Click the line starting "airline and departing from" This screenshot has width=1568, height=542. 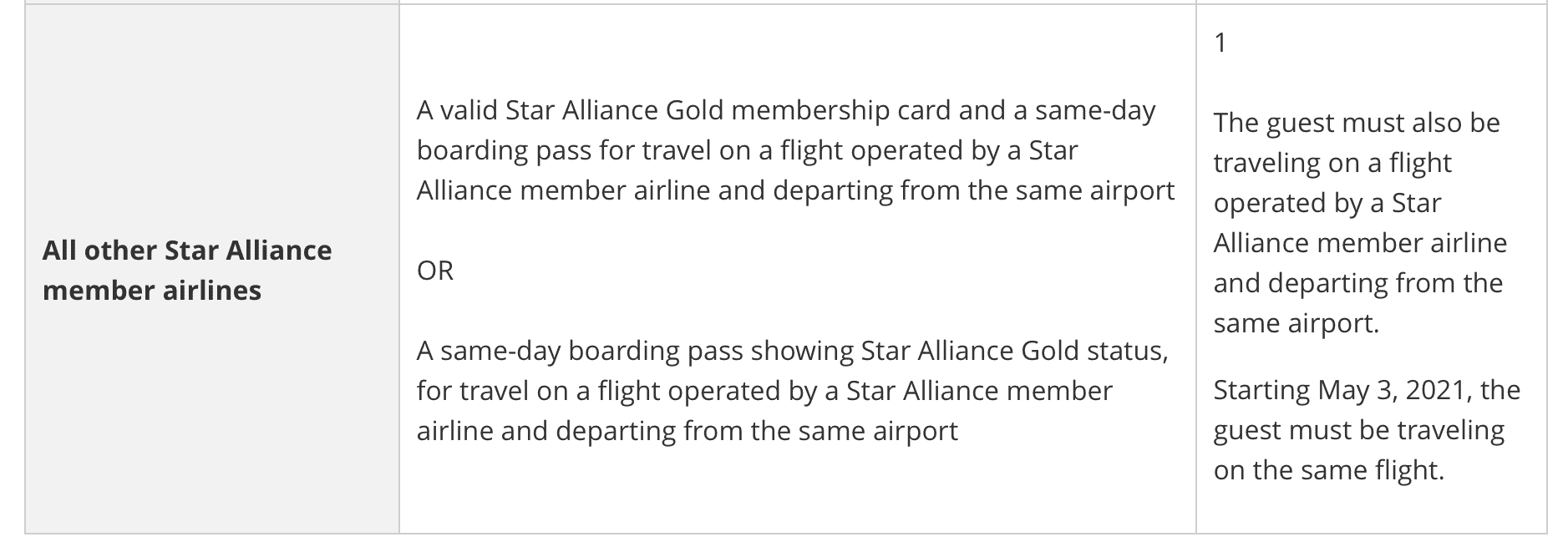coord(687,431)
